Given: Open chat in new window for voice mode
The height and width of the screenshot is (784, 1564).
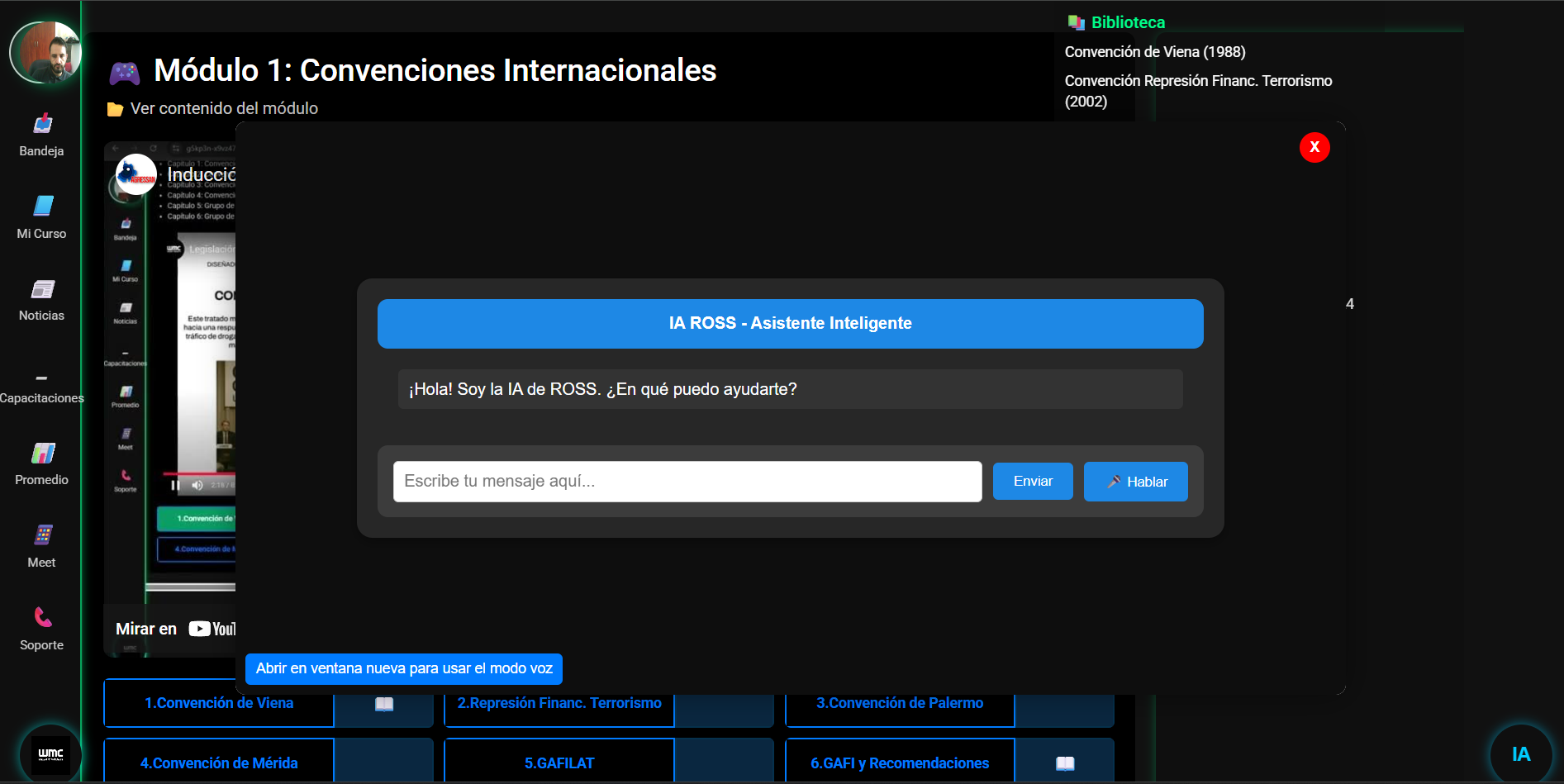Looking at the screenshot, I should point(403,668).
